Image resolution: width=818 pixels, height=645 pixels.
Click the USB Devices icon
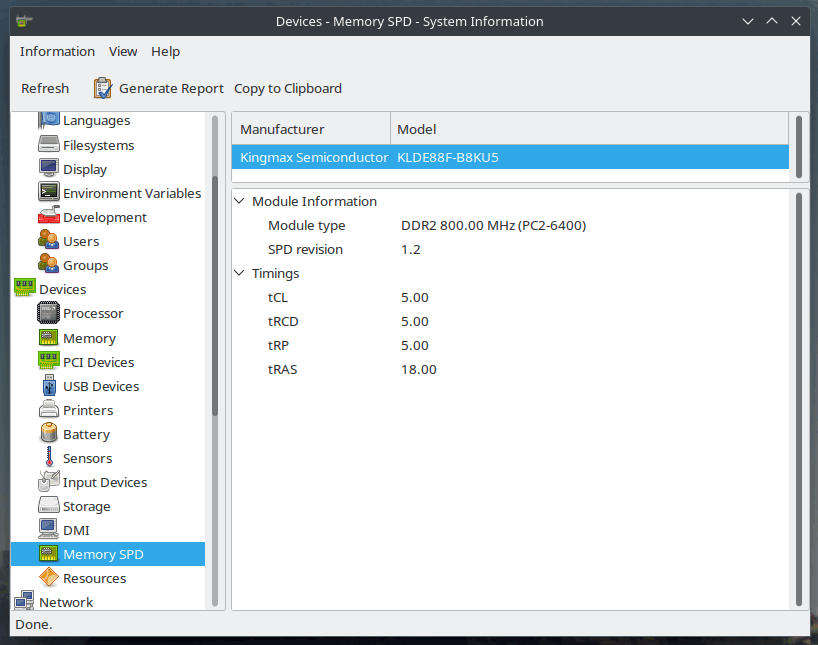pyautogui.click(x=48, y=386)
